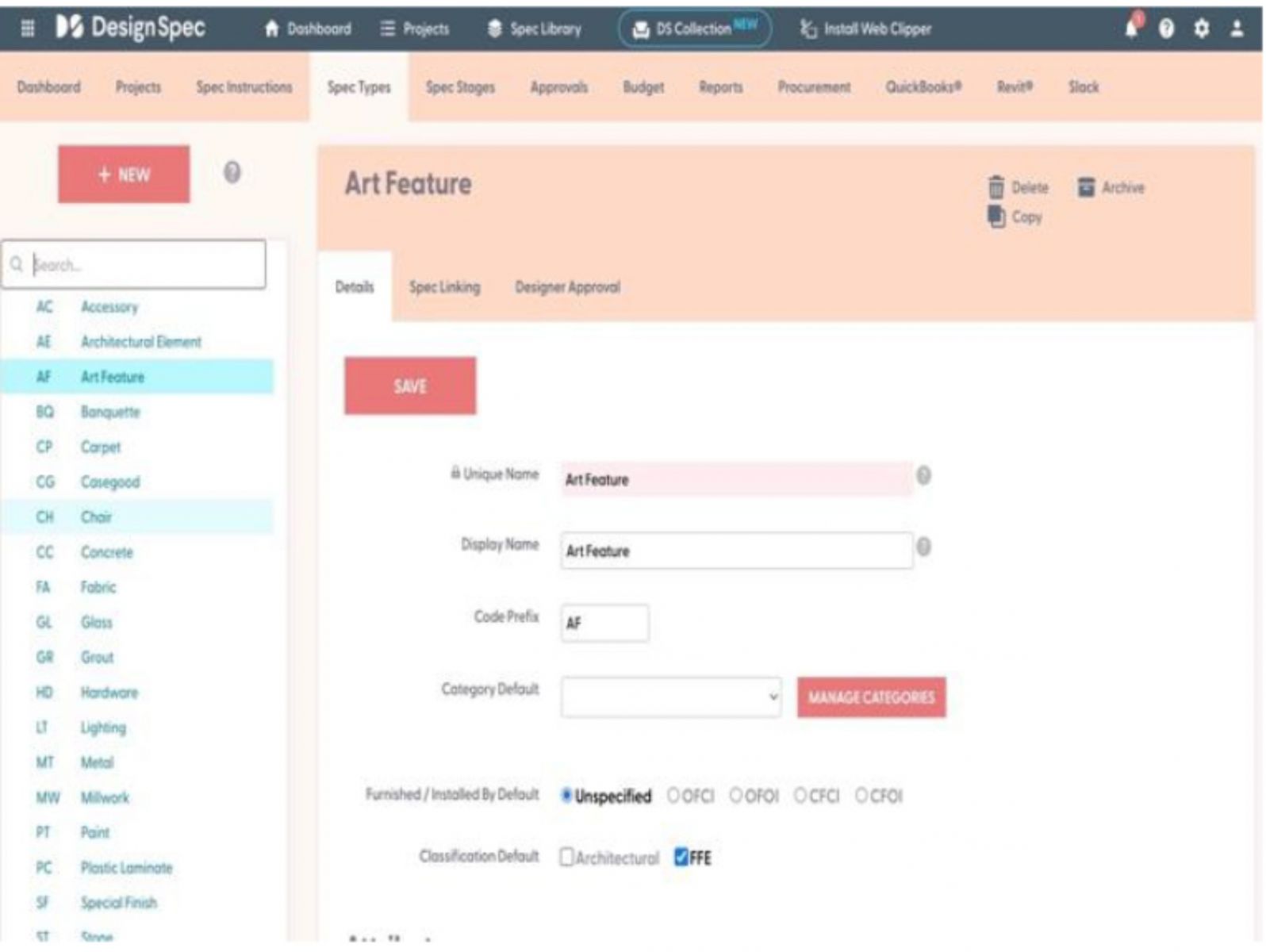Viewport: 1266px width, 952px height.
Task: Uncheck the FFE classification checkbox
Action: click(x=681, y=858)
